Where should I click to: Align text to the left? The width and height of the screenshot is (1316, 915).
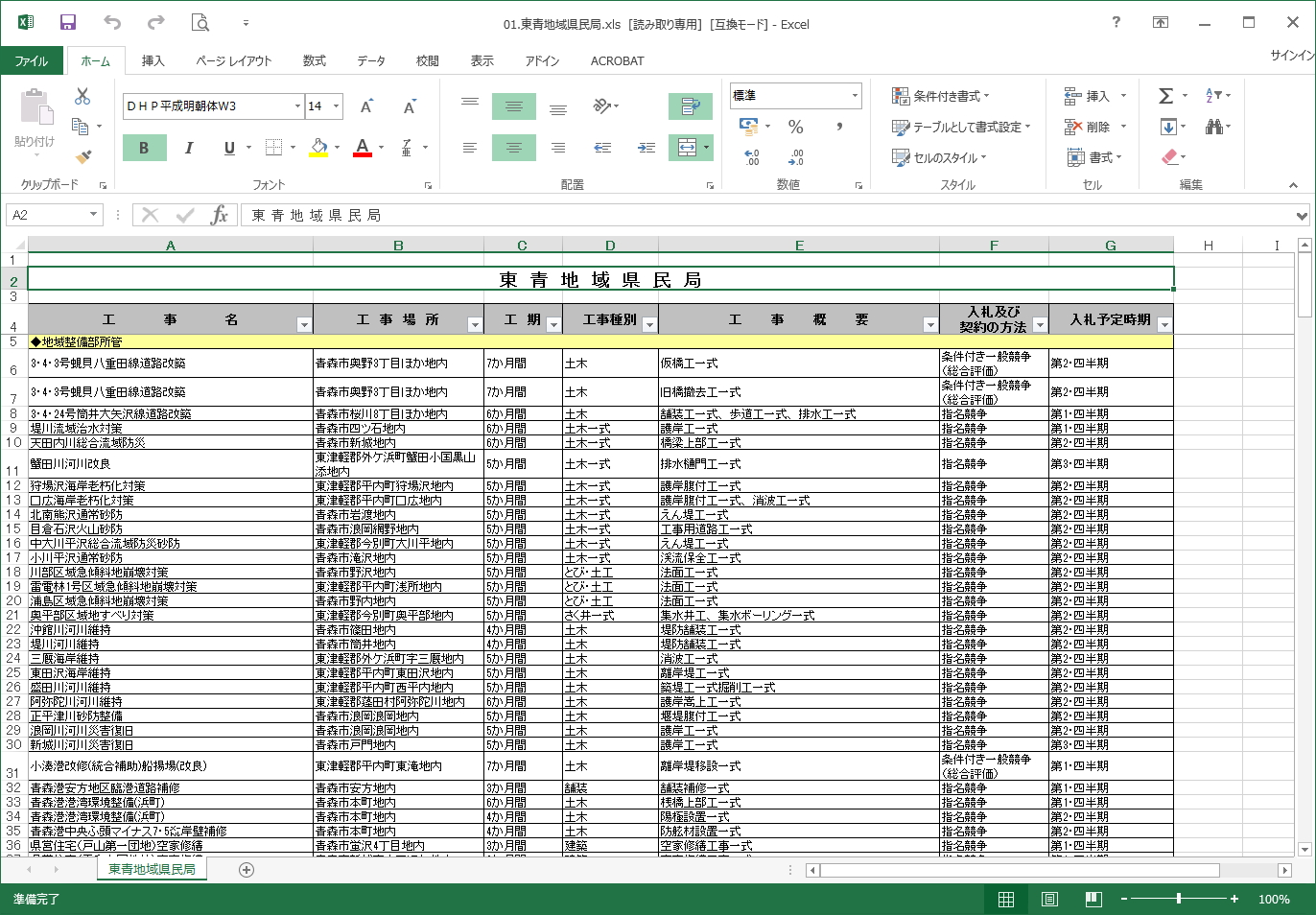pyautogui.click(x=470, y=148)
